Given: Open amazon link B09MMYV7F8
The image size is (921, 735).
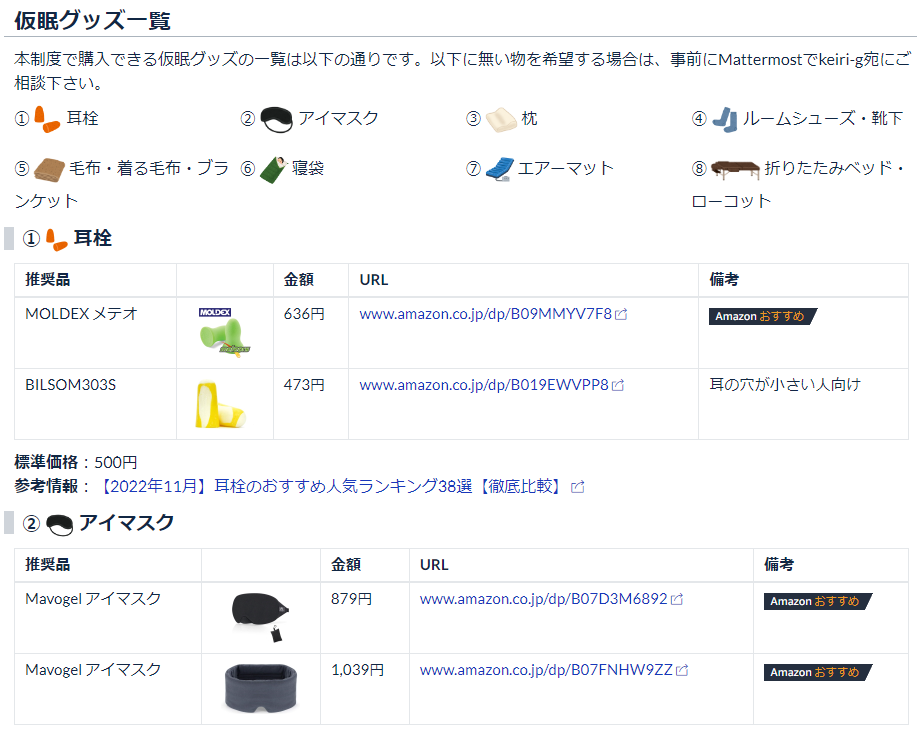Looking at the screenshot, I should [x=485, y=314].
